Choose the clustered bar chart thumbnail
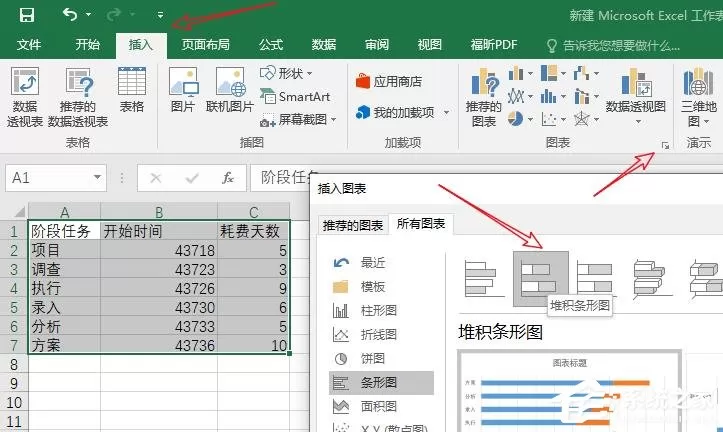The width and height of the screenshot is (723, 432). pos(482,278)
